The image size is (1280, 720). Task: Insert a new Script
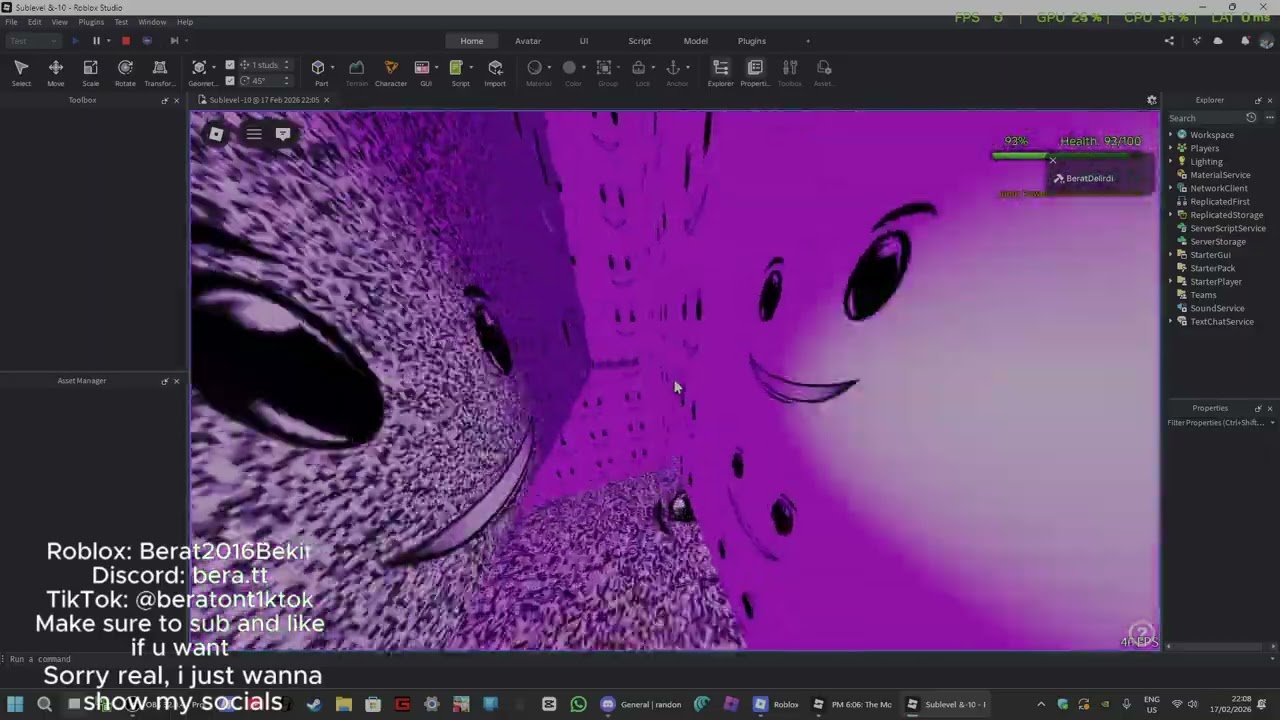458,73
